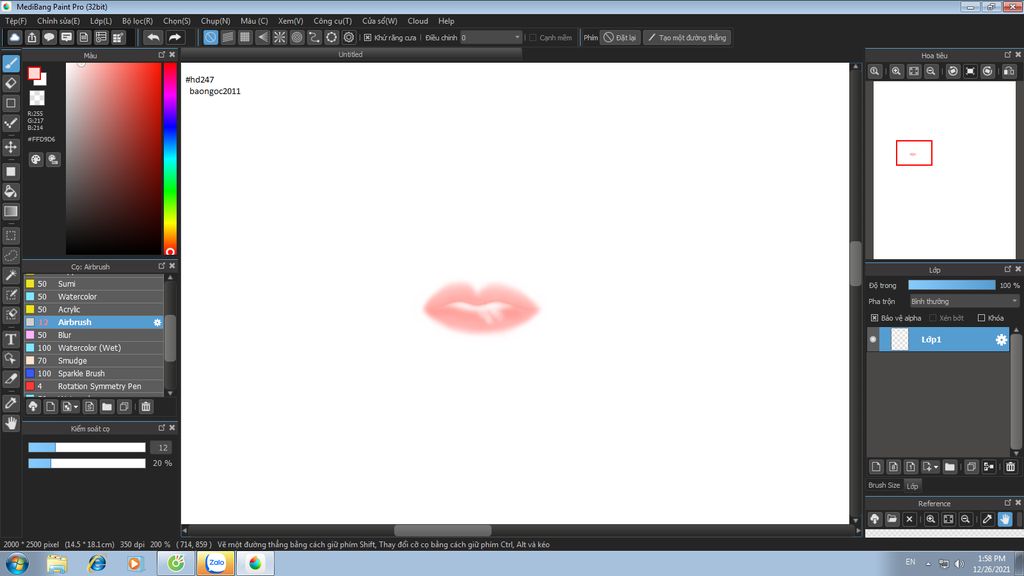
Task: Select the Magic Wand tool
Action: 11,276
